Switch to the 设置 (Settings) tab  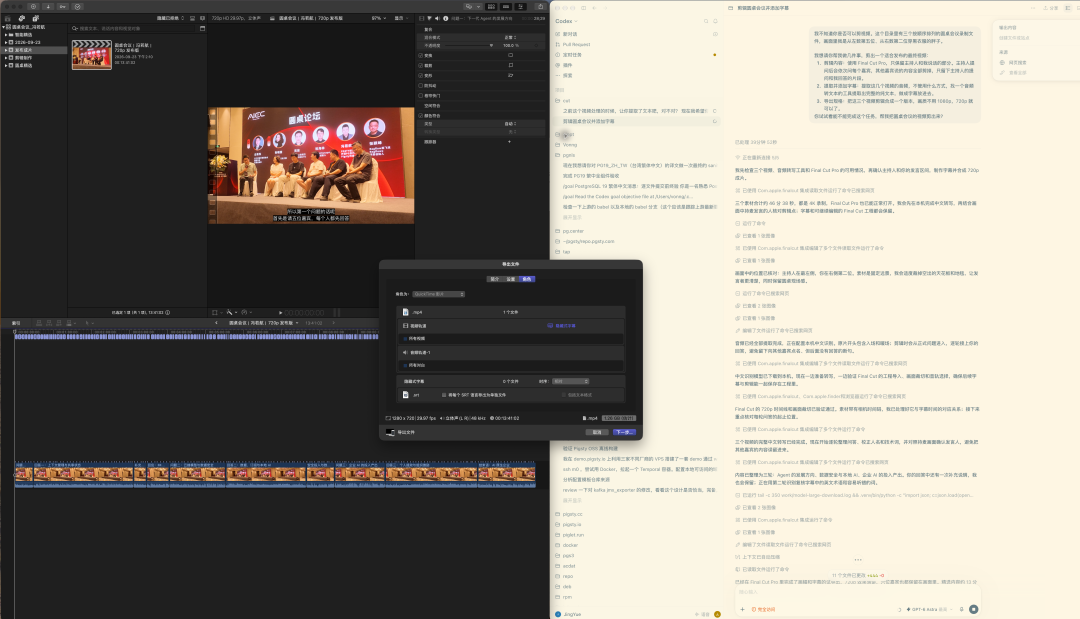point(511,279)
